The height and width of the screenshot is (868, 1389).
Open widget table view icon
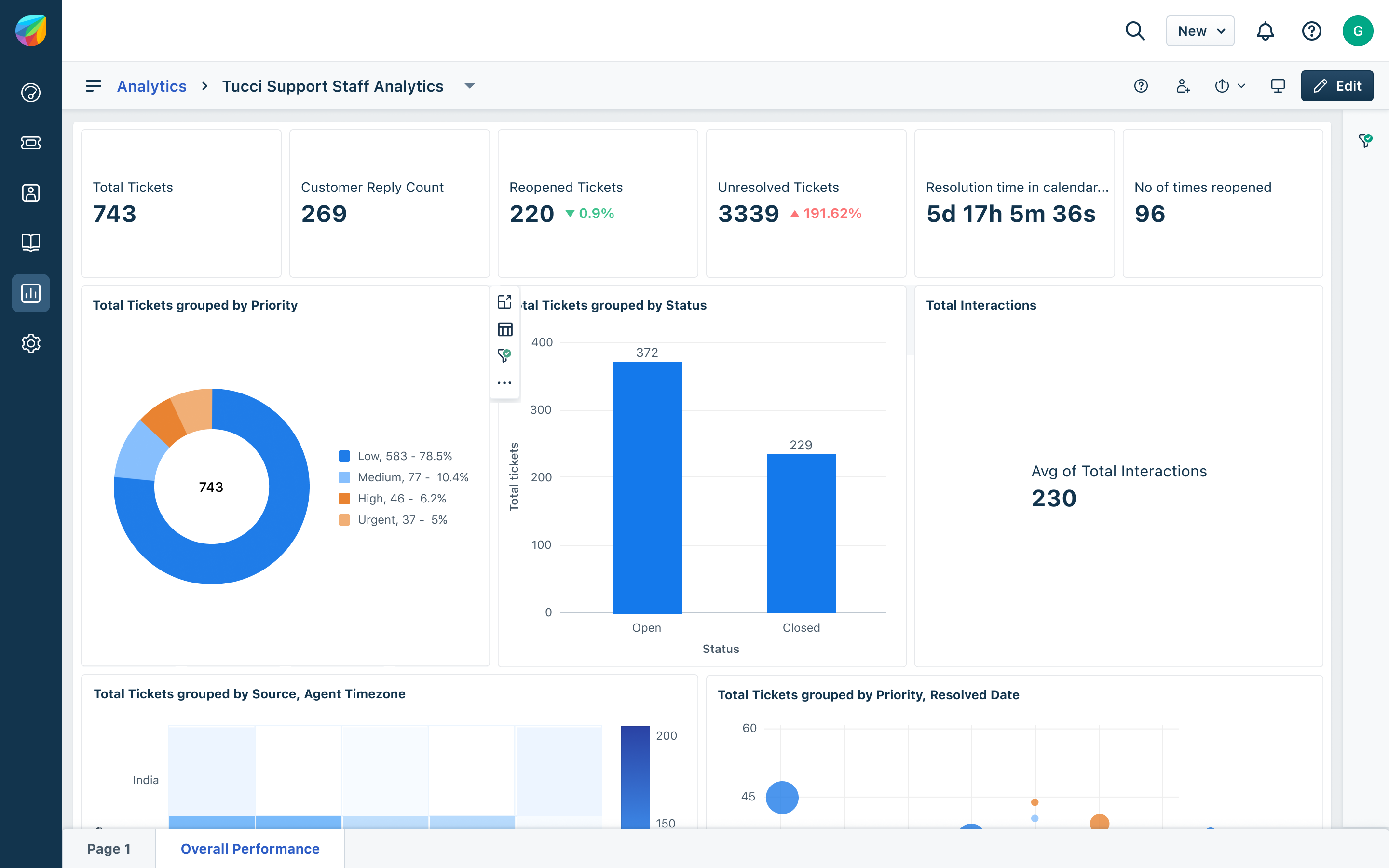(504, 329)
